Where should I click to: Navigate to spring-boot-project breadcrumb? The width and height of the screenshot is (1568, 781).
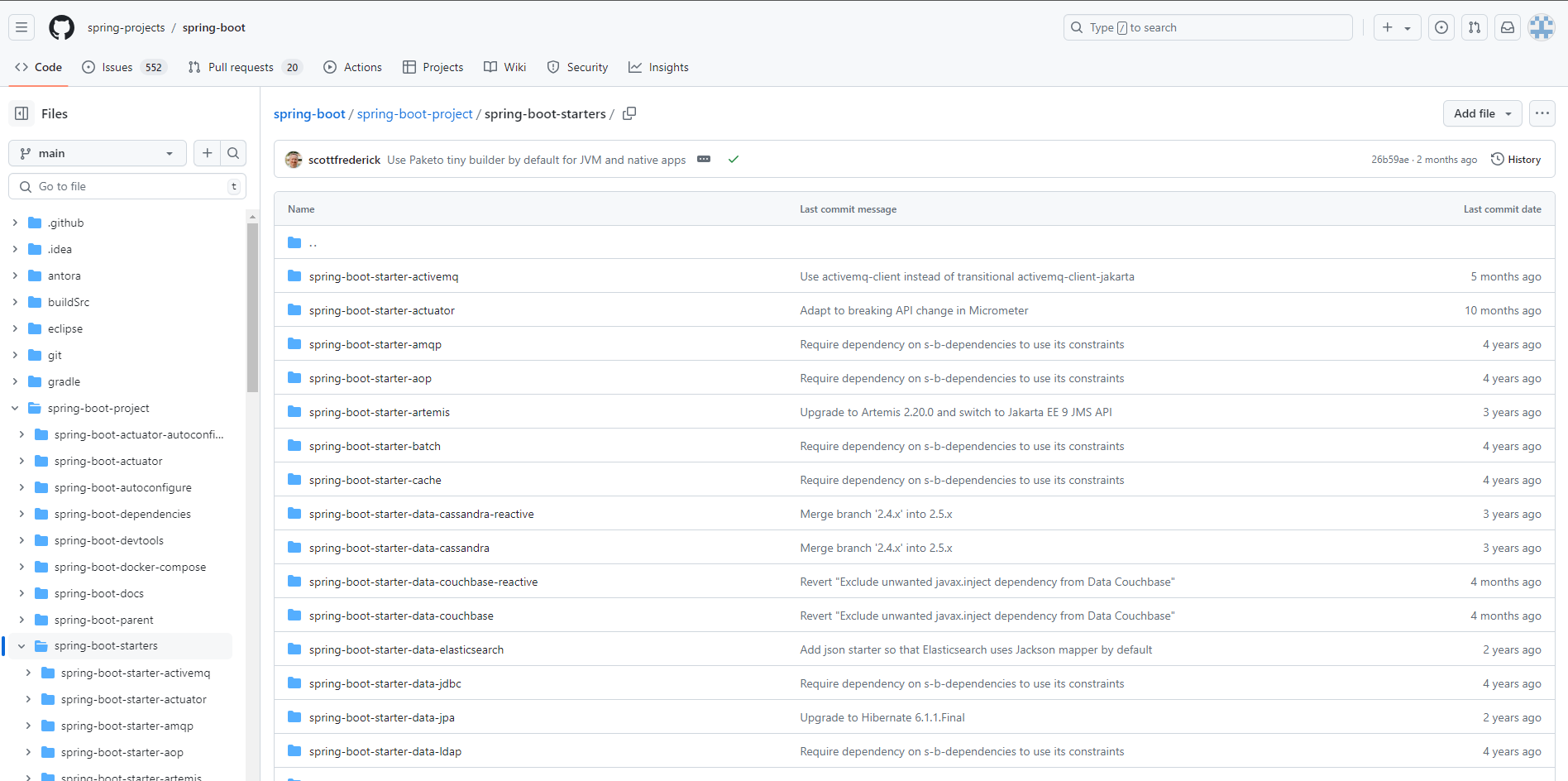[x=415, y=113]
